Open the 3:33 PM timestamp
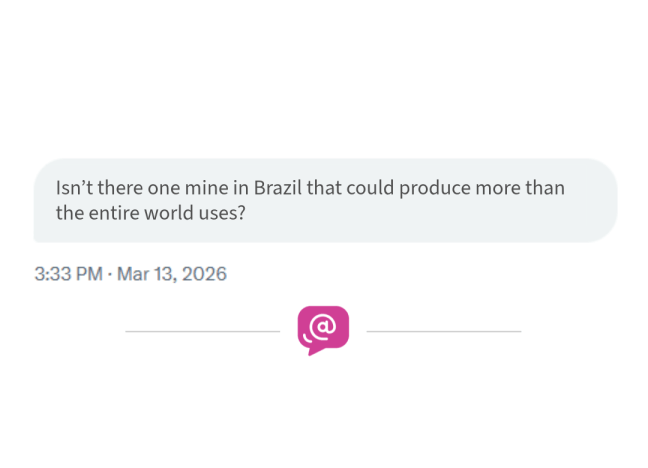Image resolution: width=648 pixels, height=468 pixels. [x=68, y=273]
